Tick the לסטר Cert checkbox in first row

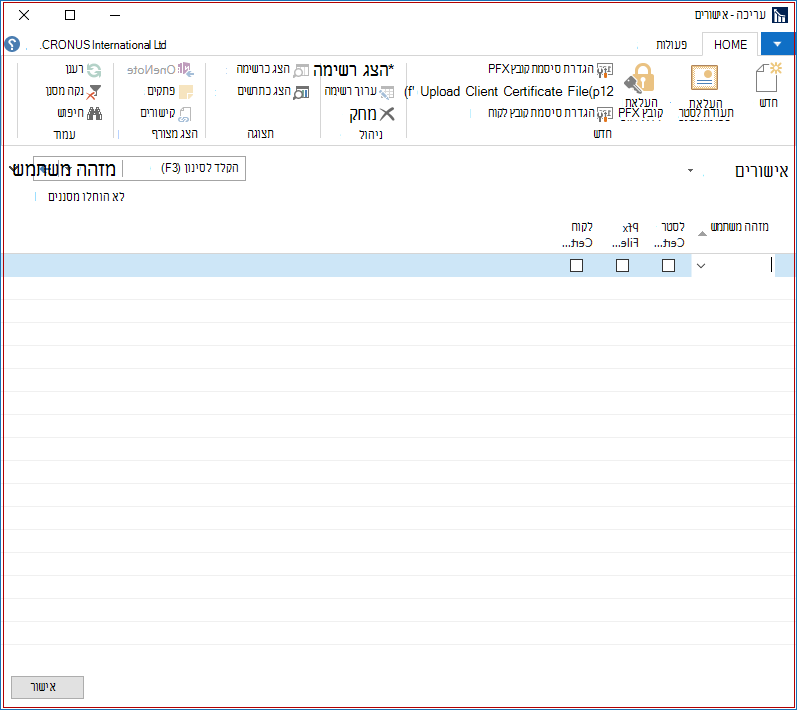[668, 266]
